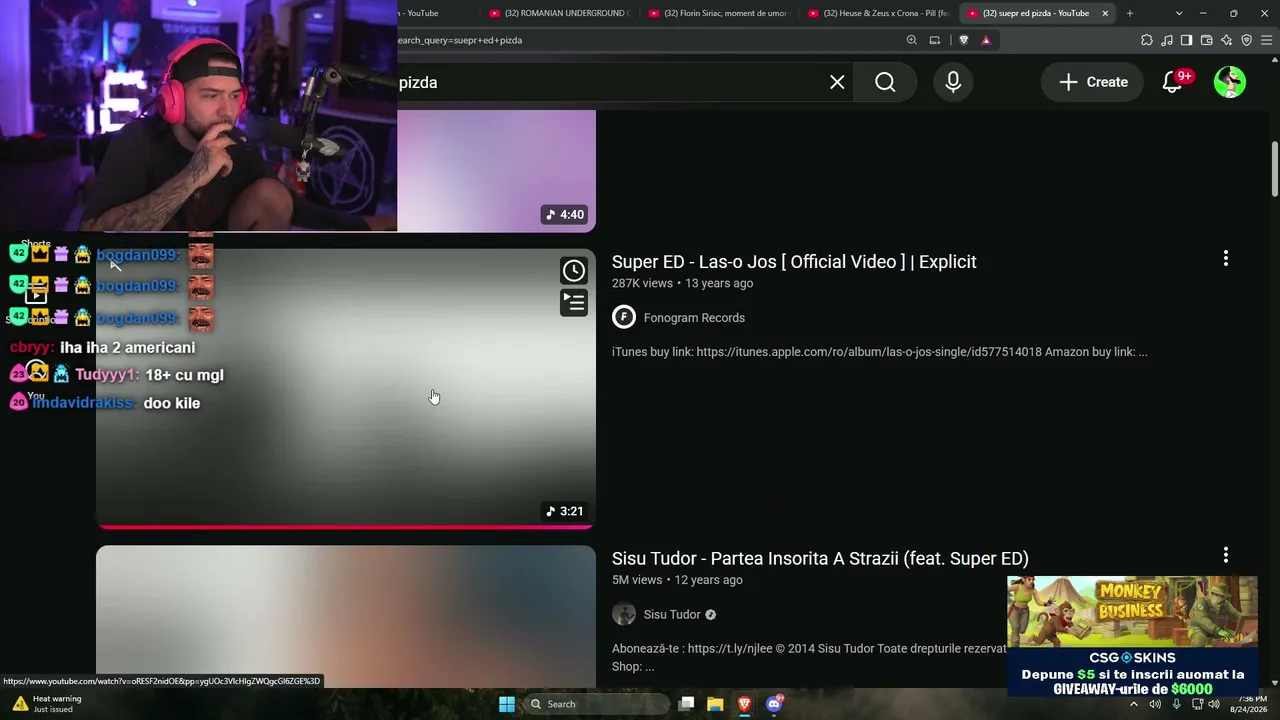The image size is (1280, 720).
Task: Open the Brave browser taskbar icon
Action: tap(744, 704)
